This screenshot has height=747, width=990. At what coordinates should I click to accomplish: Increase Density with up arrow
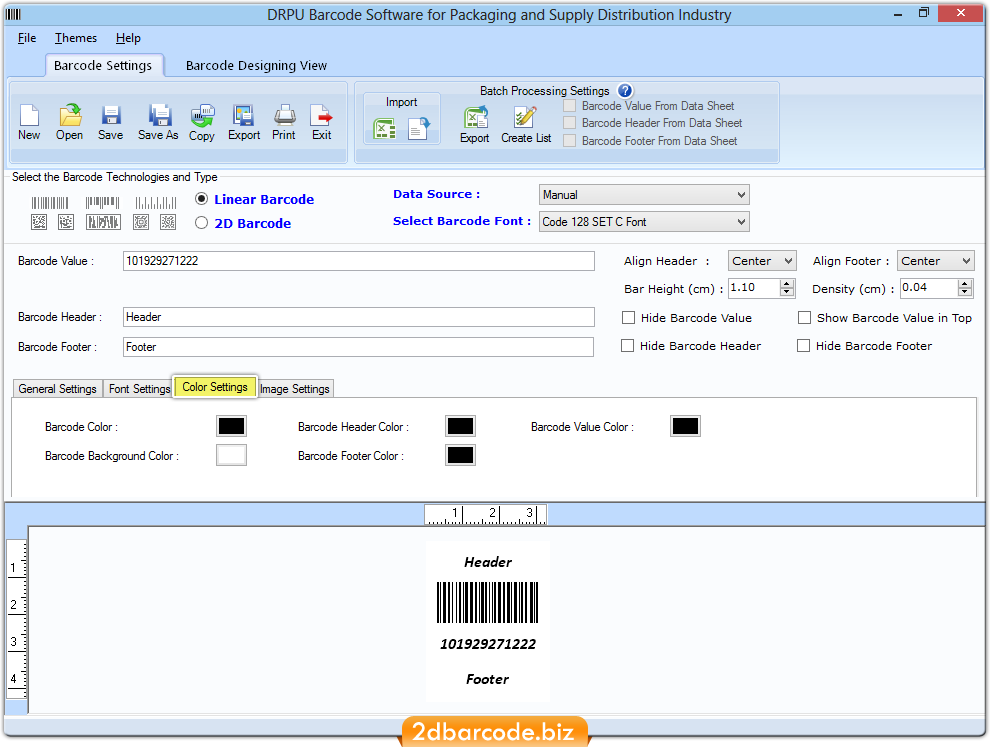tap(965, 284)
